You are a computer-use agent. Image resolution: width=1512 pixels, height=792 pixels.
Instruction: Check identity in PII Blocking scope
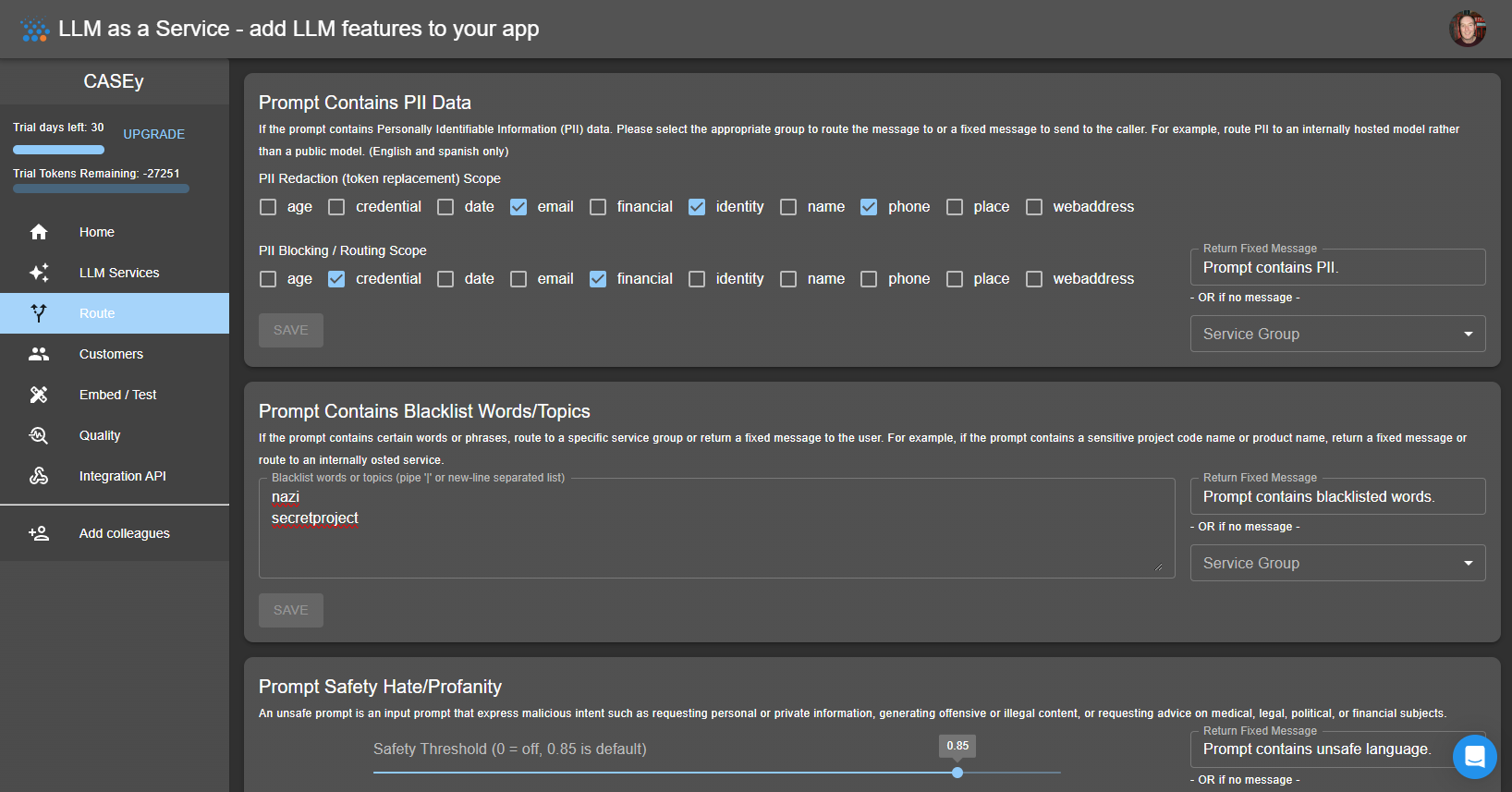(697, 279)
